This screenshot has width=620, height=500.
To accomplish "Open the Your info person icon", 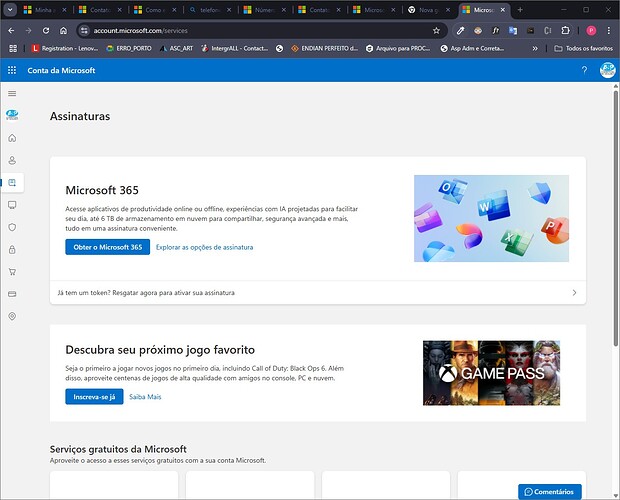I will point(12,160).
